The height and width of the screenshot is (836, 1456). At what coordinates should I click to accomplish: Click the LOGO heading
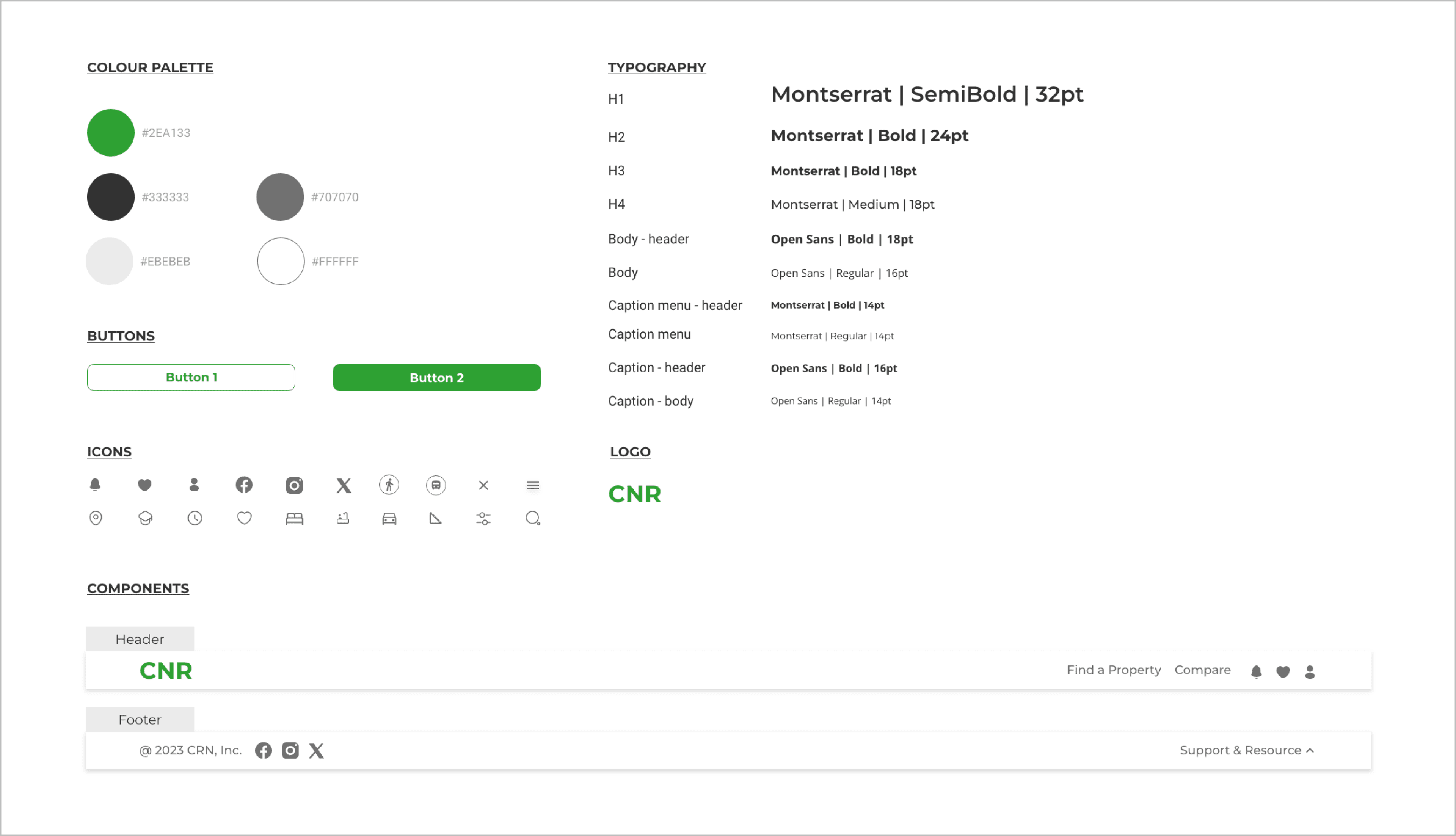(x=631, y=452)
